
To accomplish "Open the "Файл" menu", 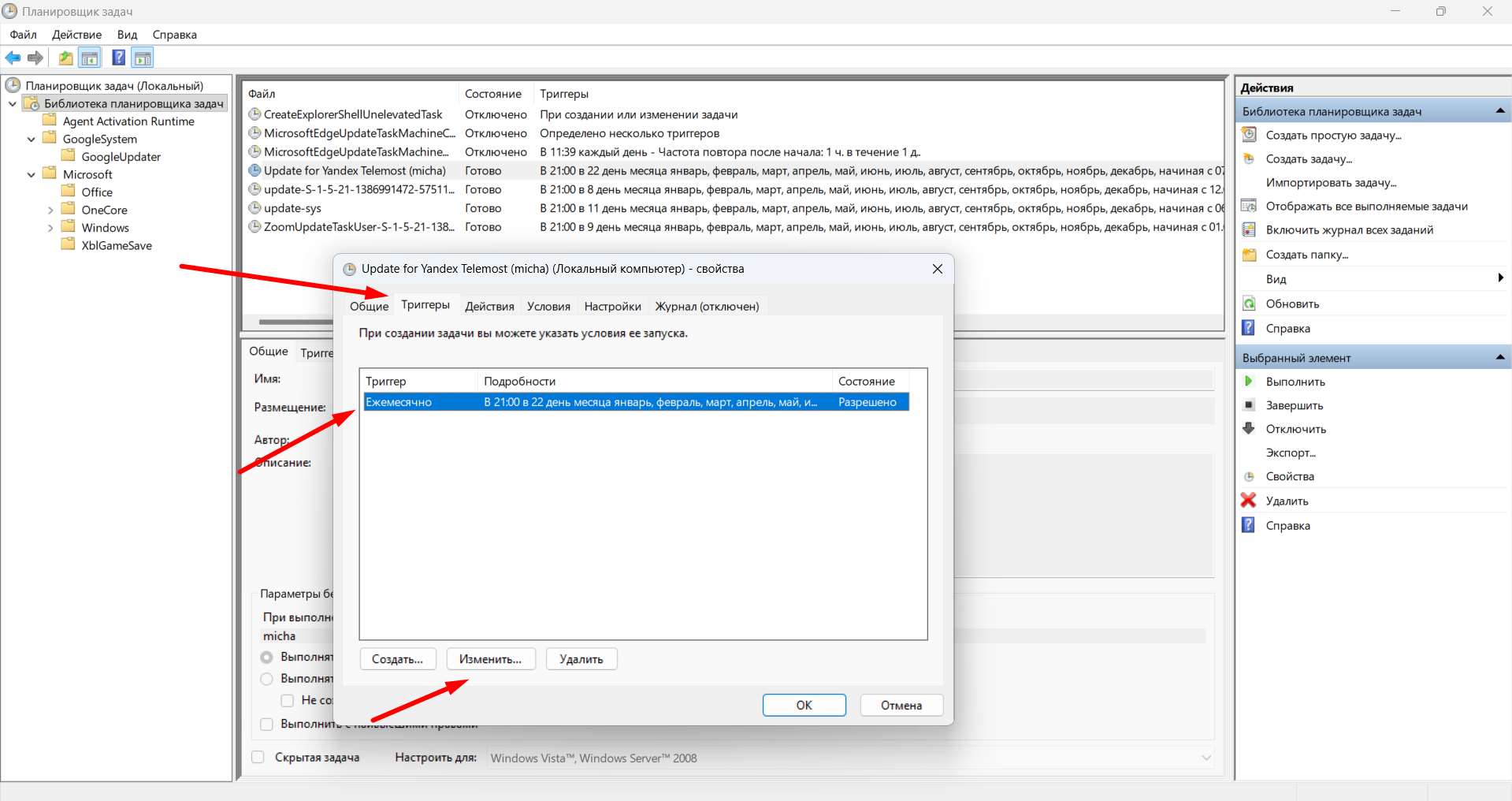I will pyautogui.click(x=24, y=35).
